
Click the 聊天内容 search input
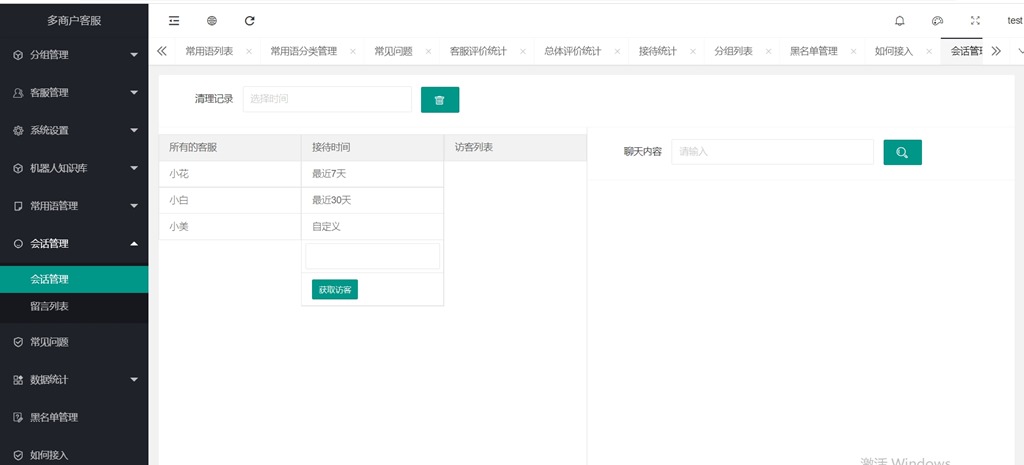pyautogui.click(x=772, y=152)
